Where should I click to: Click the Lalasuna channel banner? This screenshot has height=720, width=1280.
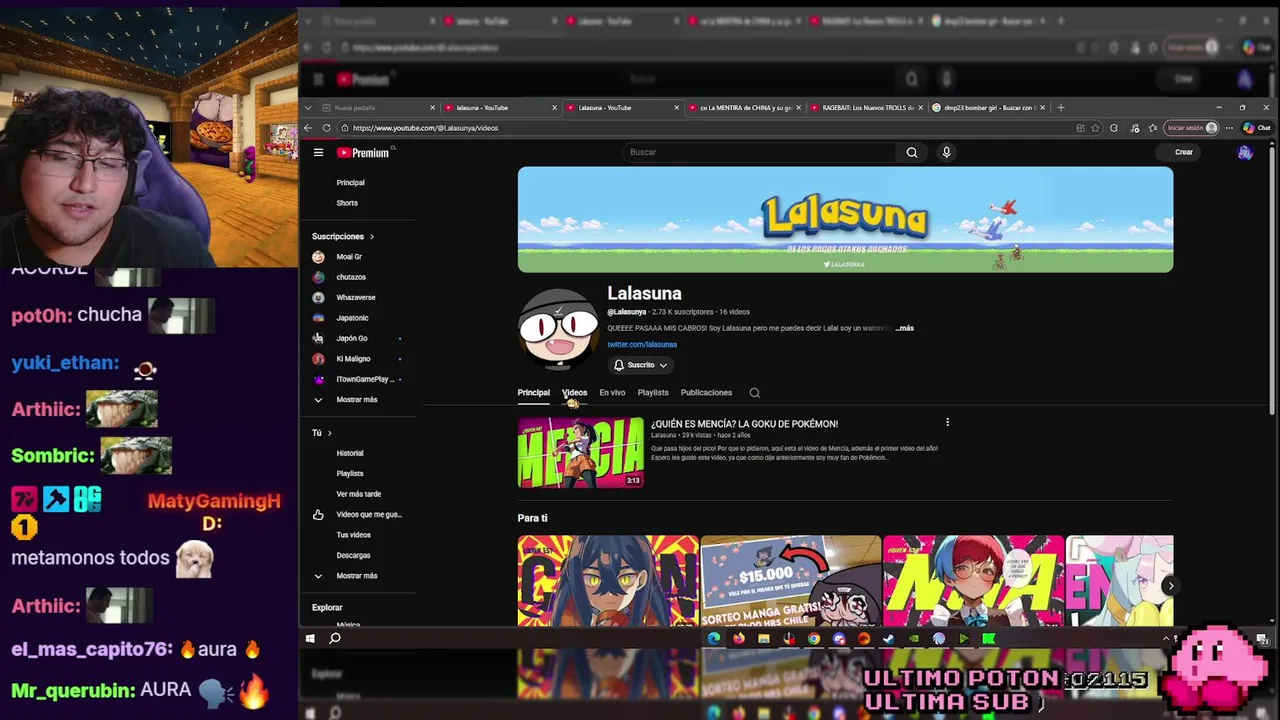click(x=845, y=220)
